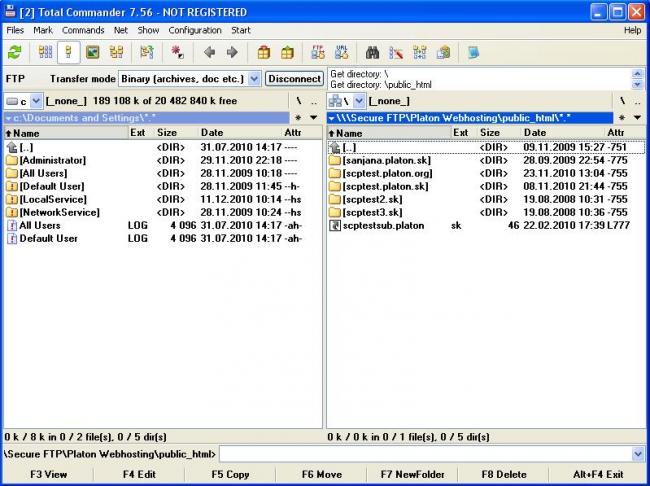Viewport: 650px width, 486px height.
Task: Click the Disconnect button
Action: coord(294,79)
